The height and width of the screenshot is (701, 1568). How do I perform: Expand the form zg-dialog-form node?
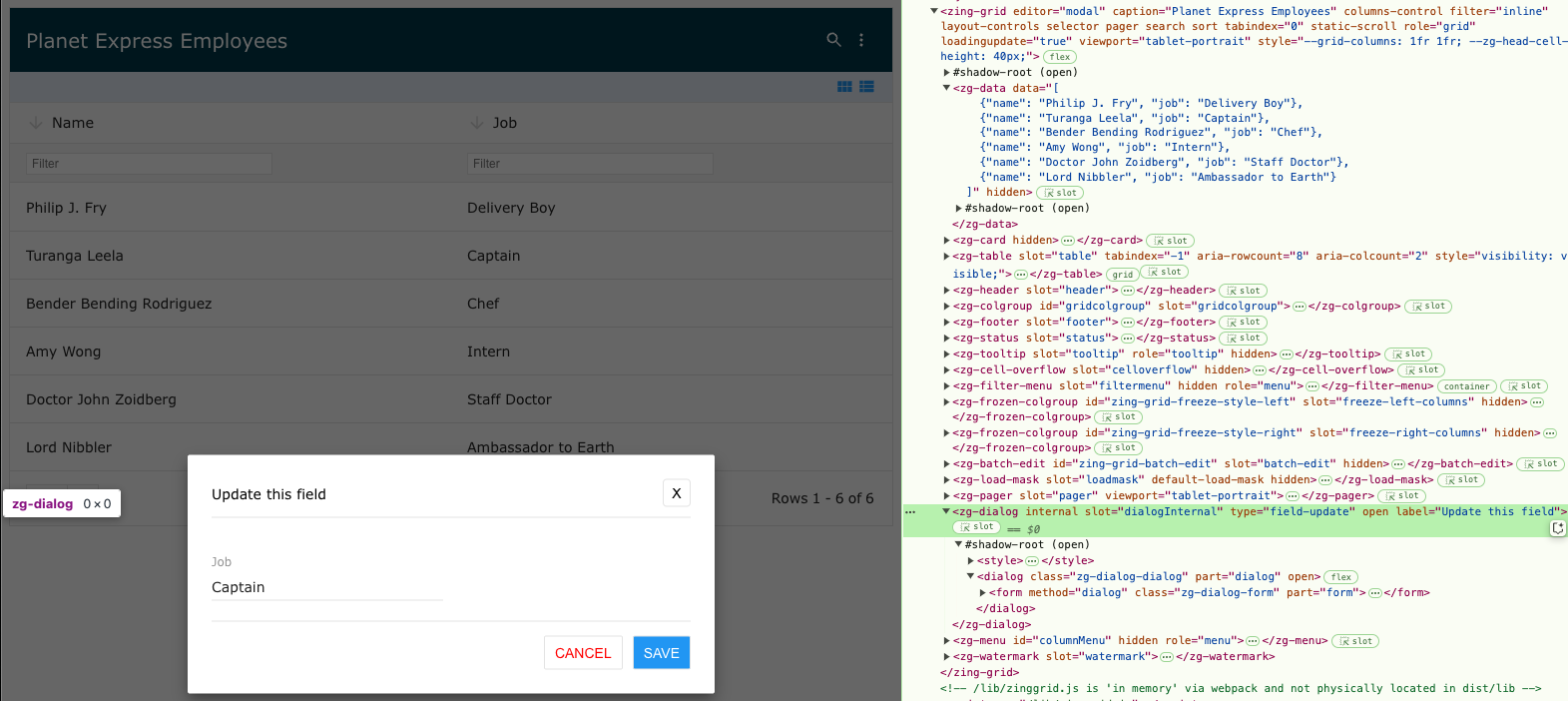pos(982,593)
